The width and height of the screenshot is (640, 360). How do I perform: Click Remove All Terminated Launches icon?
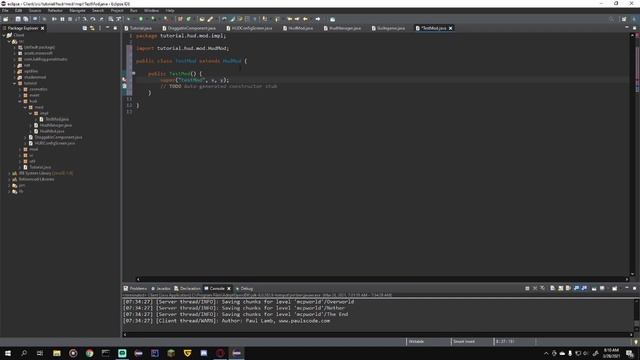[542, 288]
